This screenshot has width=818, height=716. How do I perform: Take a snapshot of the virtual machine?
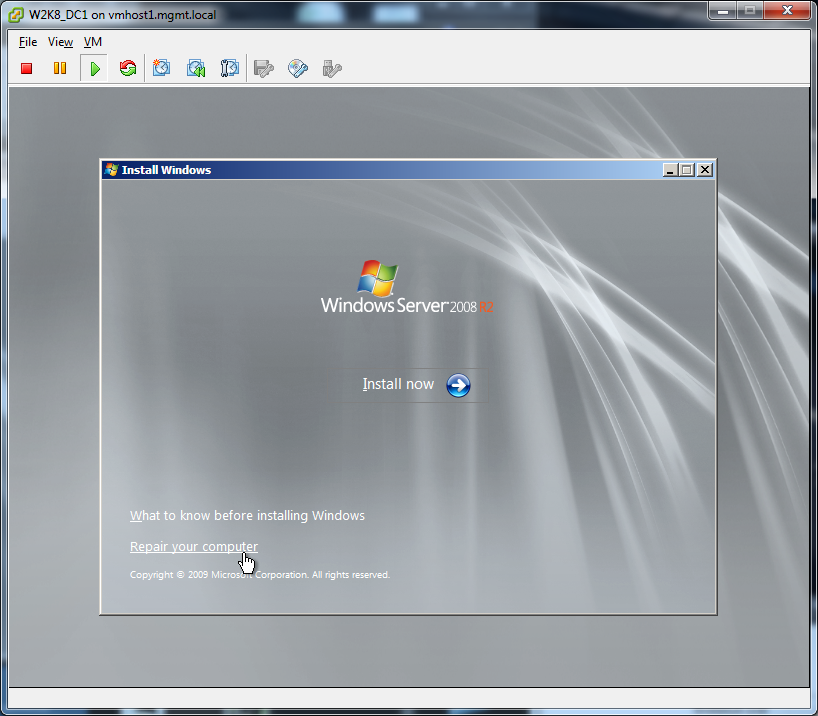click(x=161, y=68)
